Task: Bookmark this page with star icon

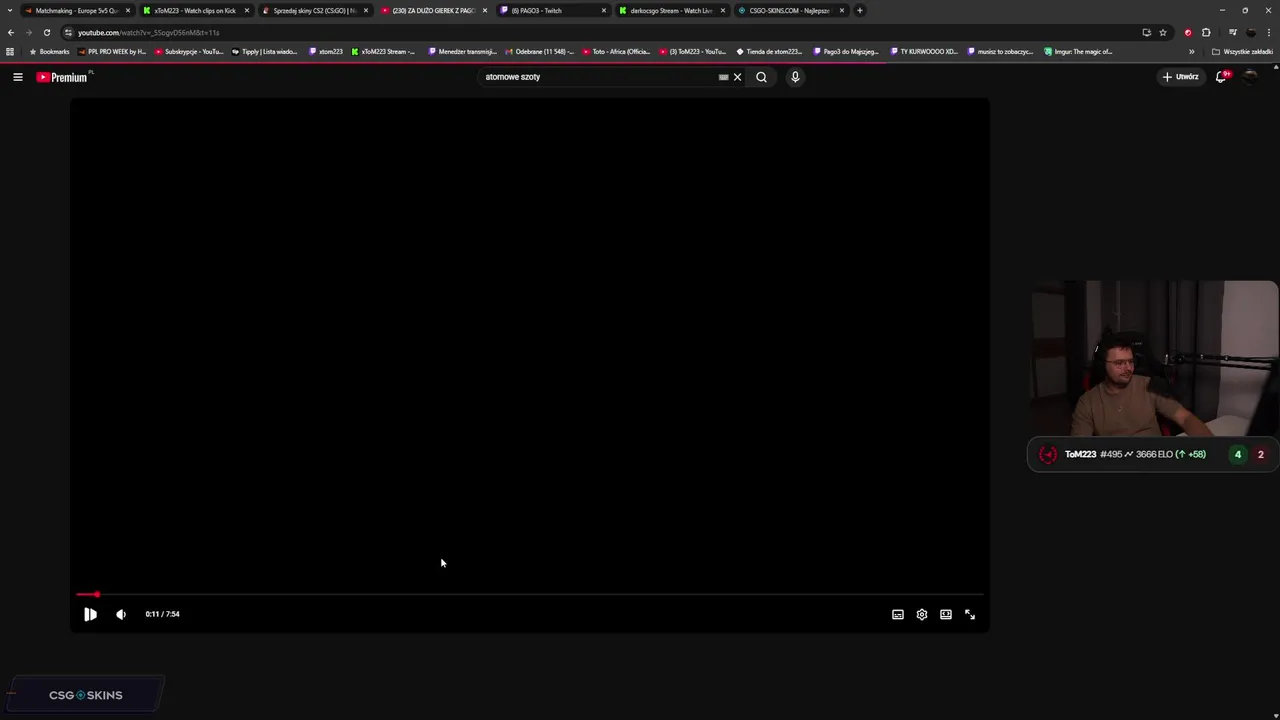Action: click(x=1163, y=32)
